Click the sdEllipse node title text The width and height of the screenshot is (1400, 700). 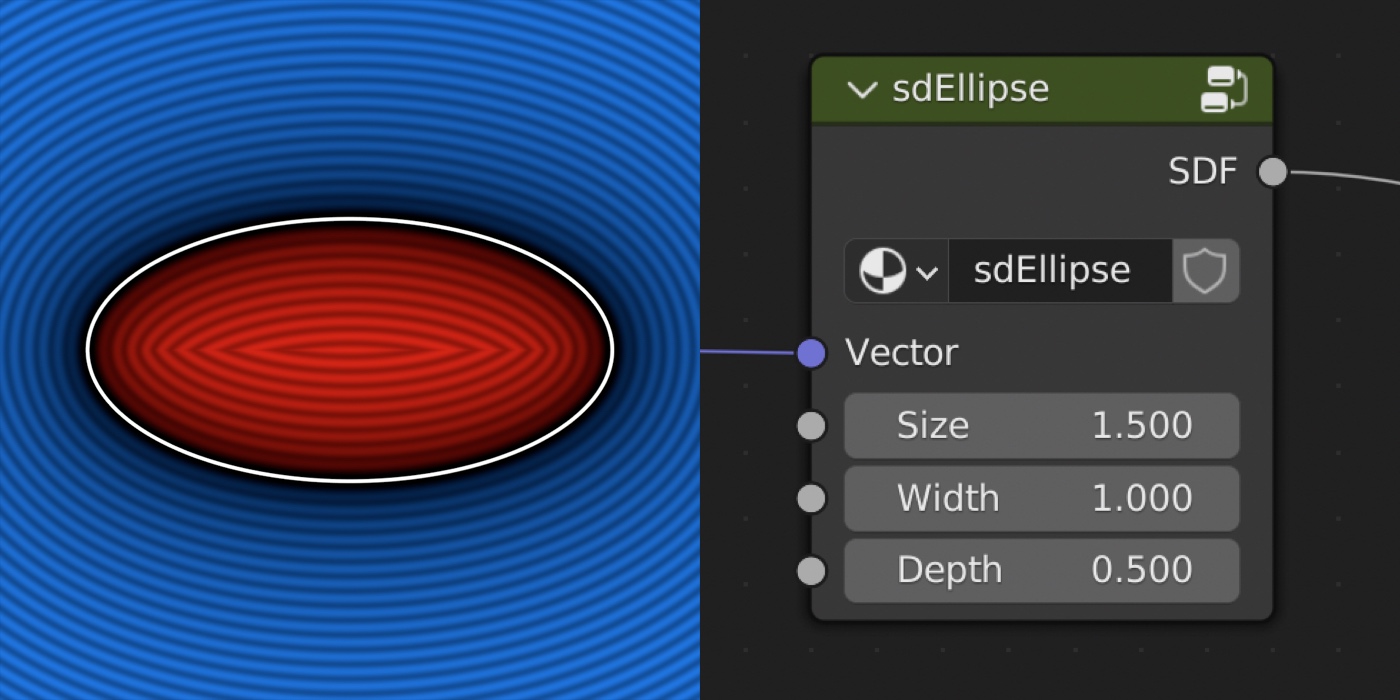tap(970, 89)
